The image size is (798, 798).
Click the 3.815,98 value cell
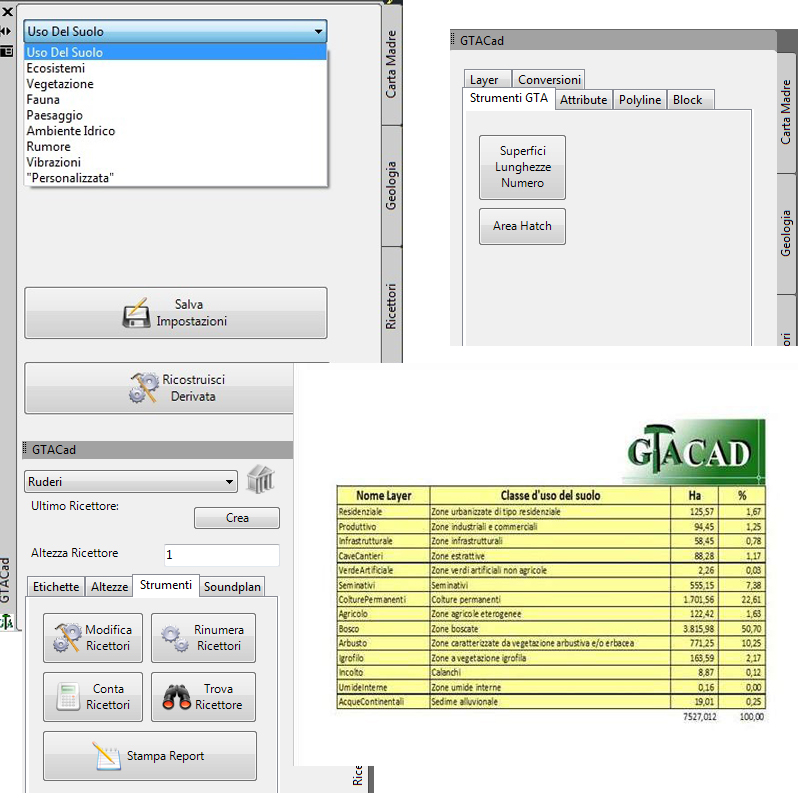tap(695, 629)
